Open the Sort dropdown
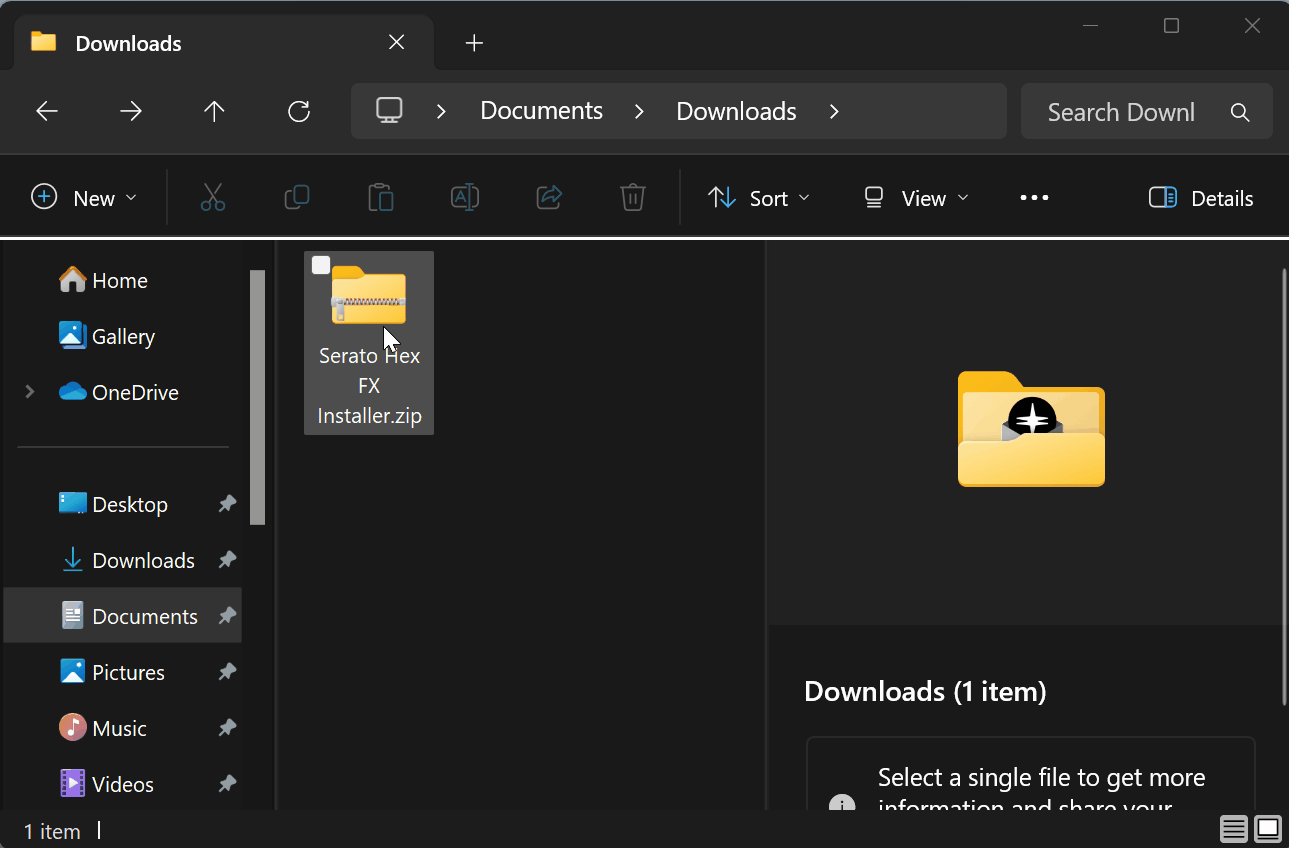Screen dimensions: 1289x848 [759, 198]
